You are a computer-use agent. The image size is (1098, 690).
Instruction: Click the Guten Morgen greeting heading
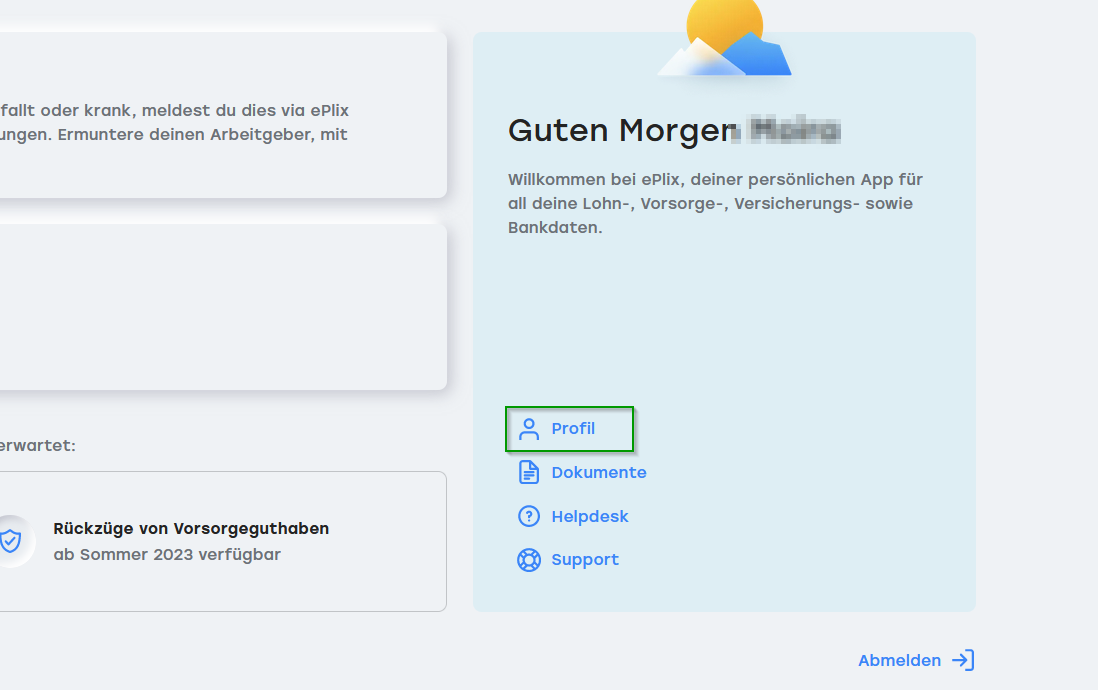point(674,131)
